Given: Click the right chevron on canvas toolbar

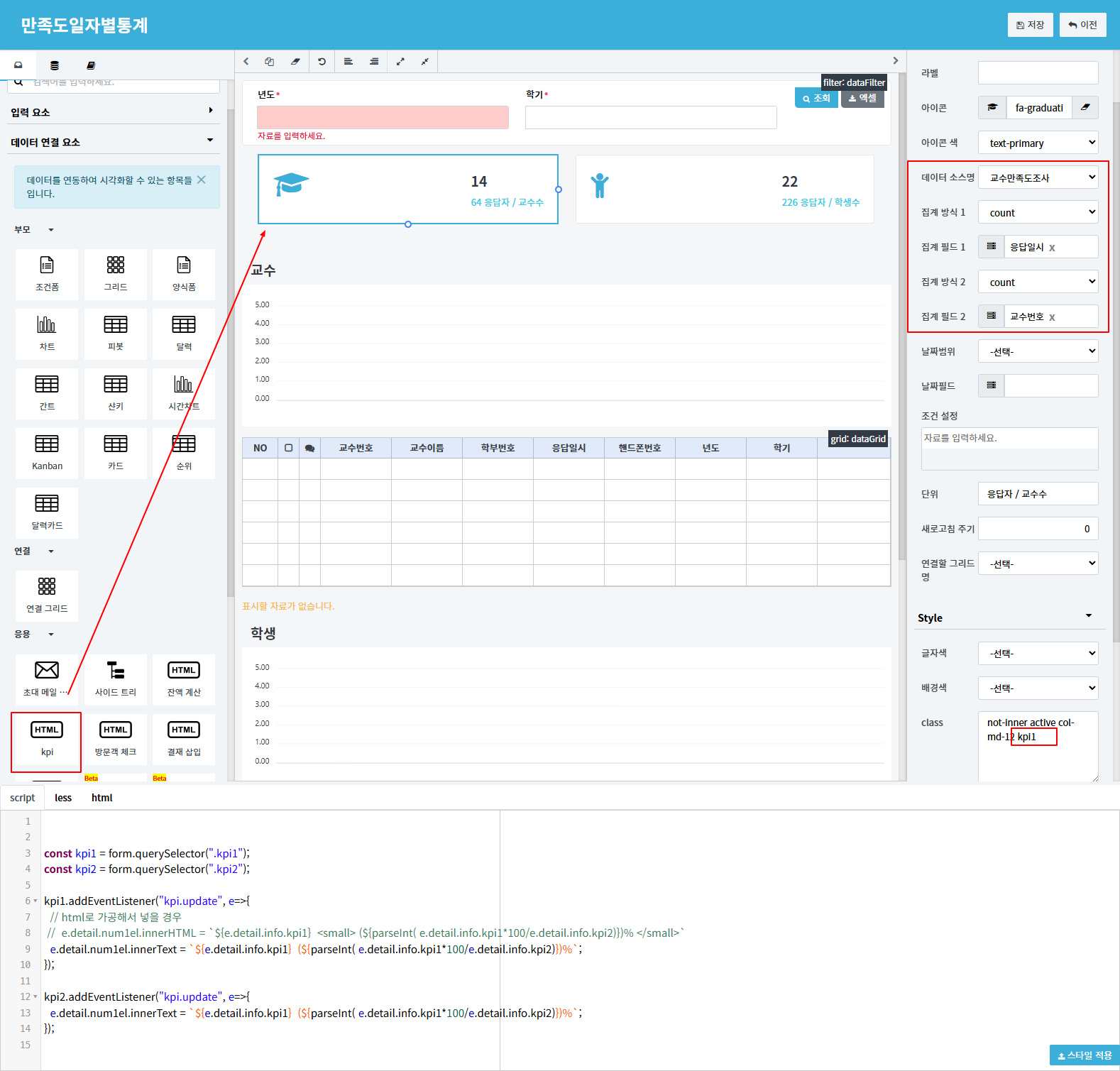Looking at the screenshot, I should pyautogui.click(x=896, y=61).
